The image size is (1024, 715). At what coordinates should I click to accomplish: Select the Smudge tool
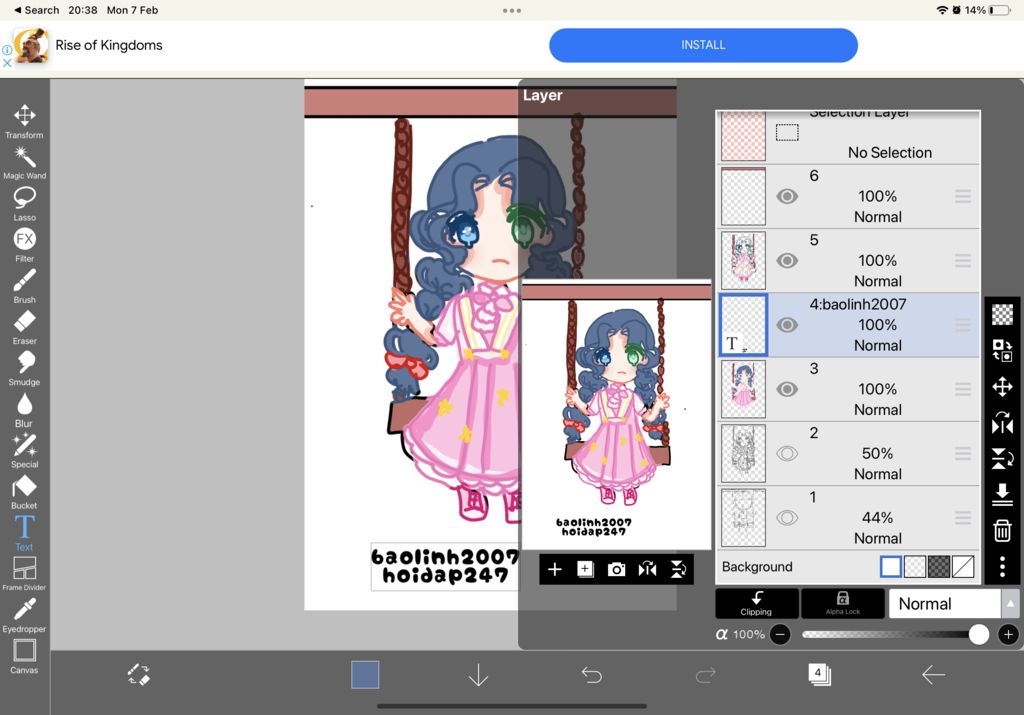[24, 368]
